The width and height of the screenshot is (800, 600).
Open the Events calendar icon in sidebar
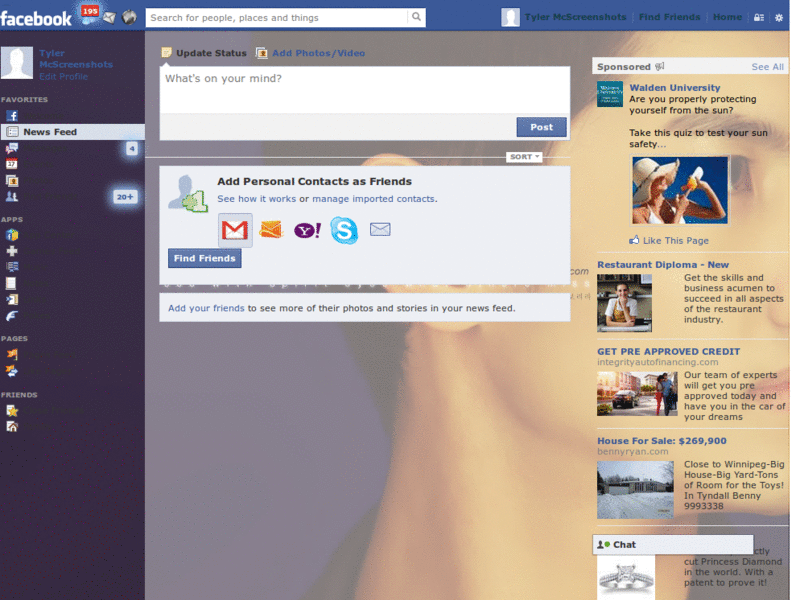12,164
